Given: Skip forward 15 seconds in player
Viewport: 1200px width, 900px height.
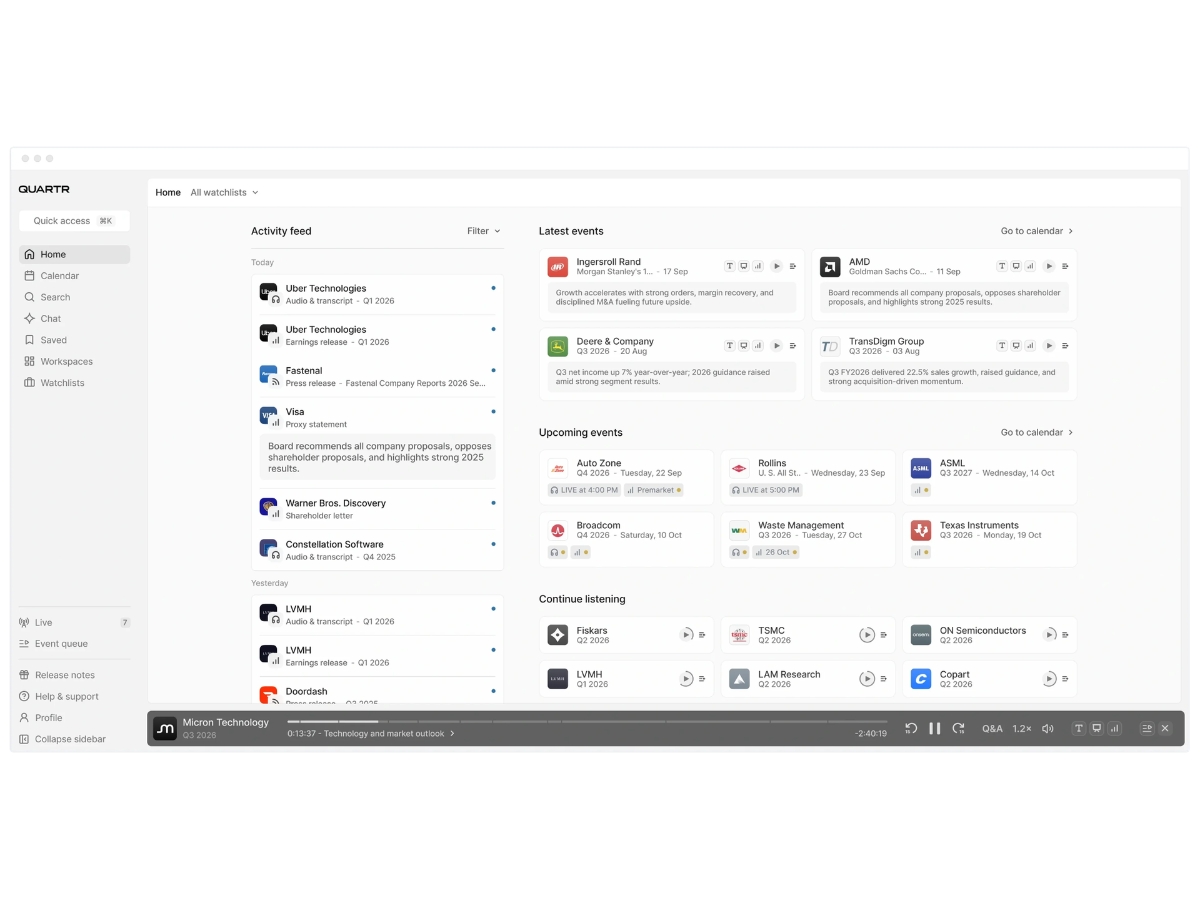Looking at the screenshot, I should coord(958,729).
